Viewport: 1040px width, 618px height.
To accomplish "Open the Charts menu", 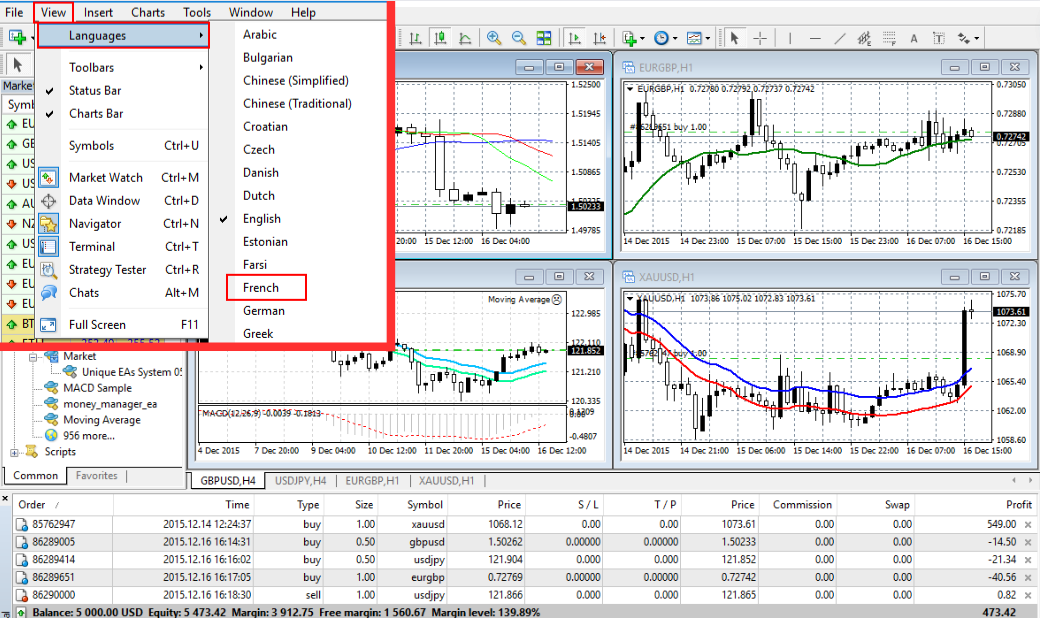I will (x=148, y=13).
